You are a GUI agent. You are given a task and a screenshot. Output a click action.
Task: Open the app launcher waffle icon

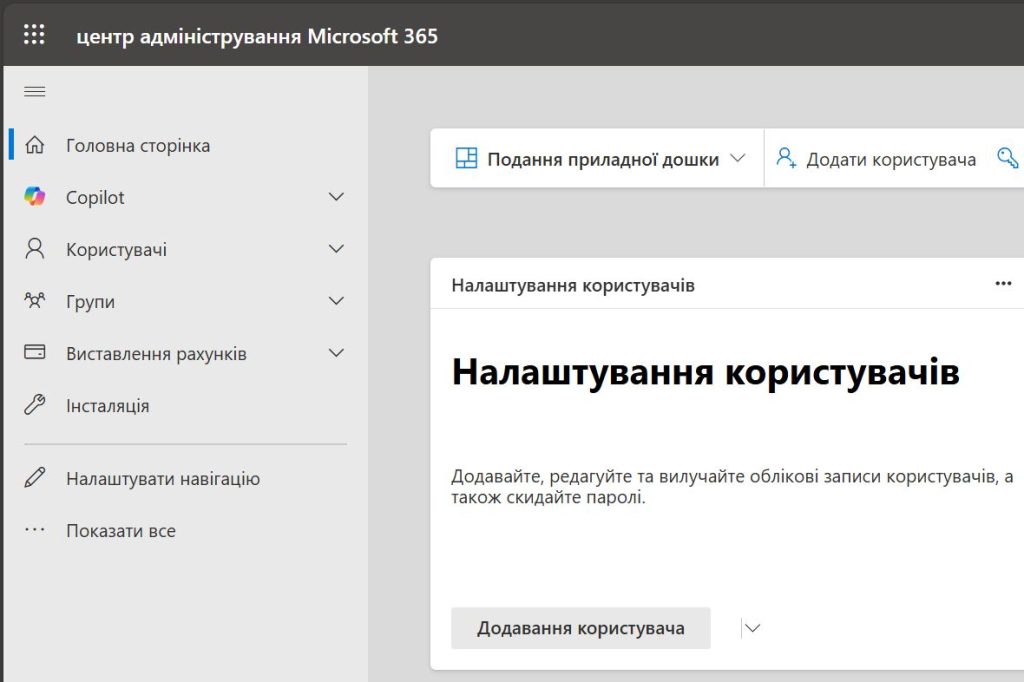pos(34,34)
